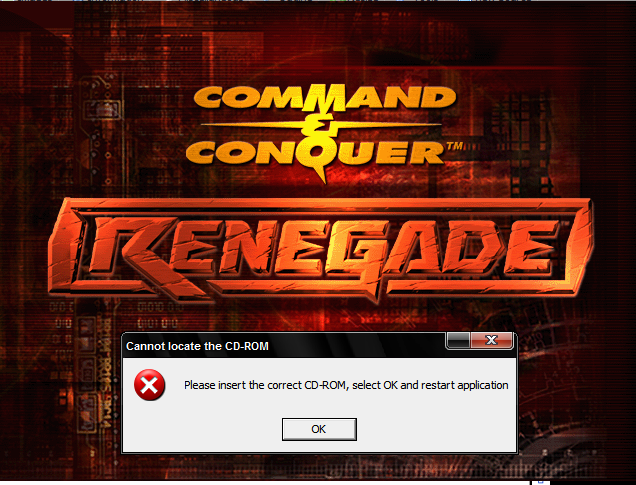The height and width of the screenshot is (485, 636).
Task: Click the final letter E of RENEGADE
Action: click(531, 248)
